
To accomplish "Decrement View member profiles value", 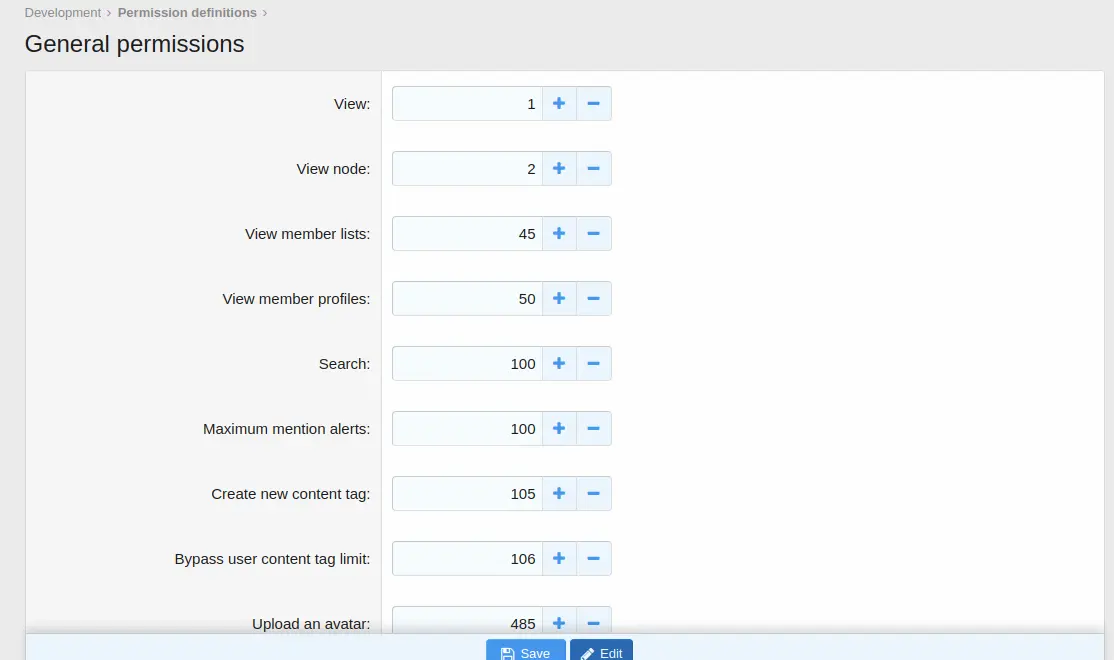I will point(593,299).
